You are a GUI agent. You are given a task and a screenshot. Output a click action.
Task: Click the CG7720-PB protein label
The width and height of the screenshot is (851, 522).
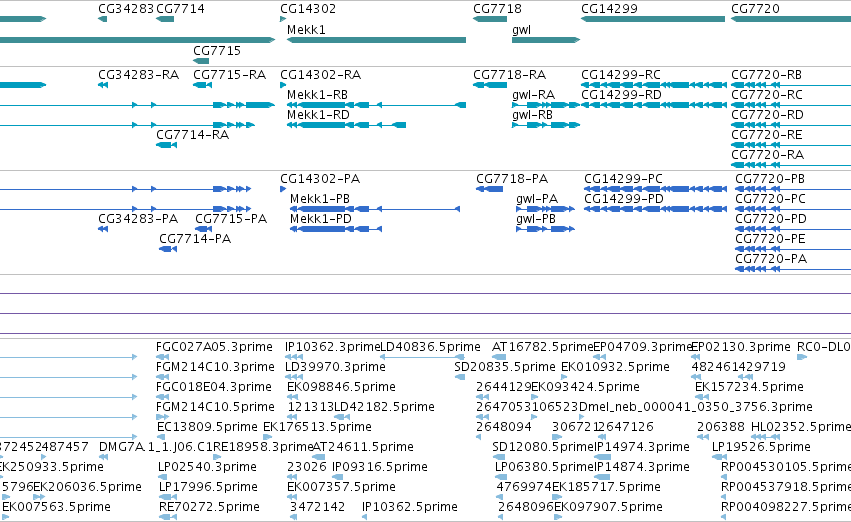pyautogui.click(x=770, y=179)
